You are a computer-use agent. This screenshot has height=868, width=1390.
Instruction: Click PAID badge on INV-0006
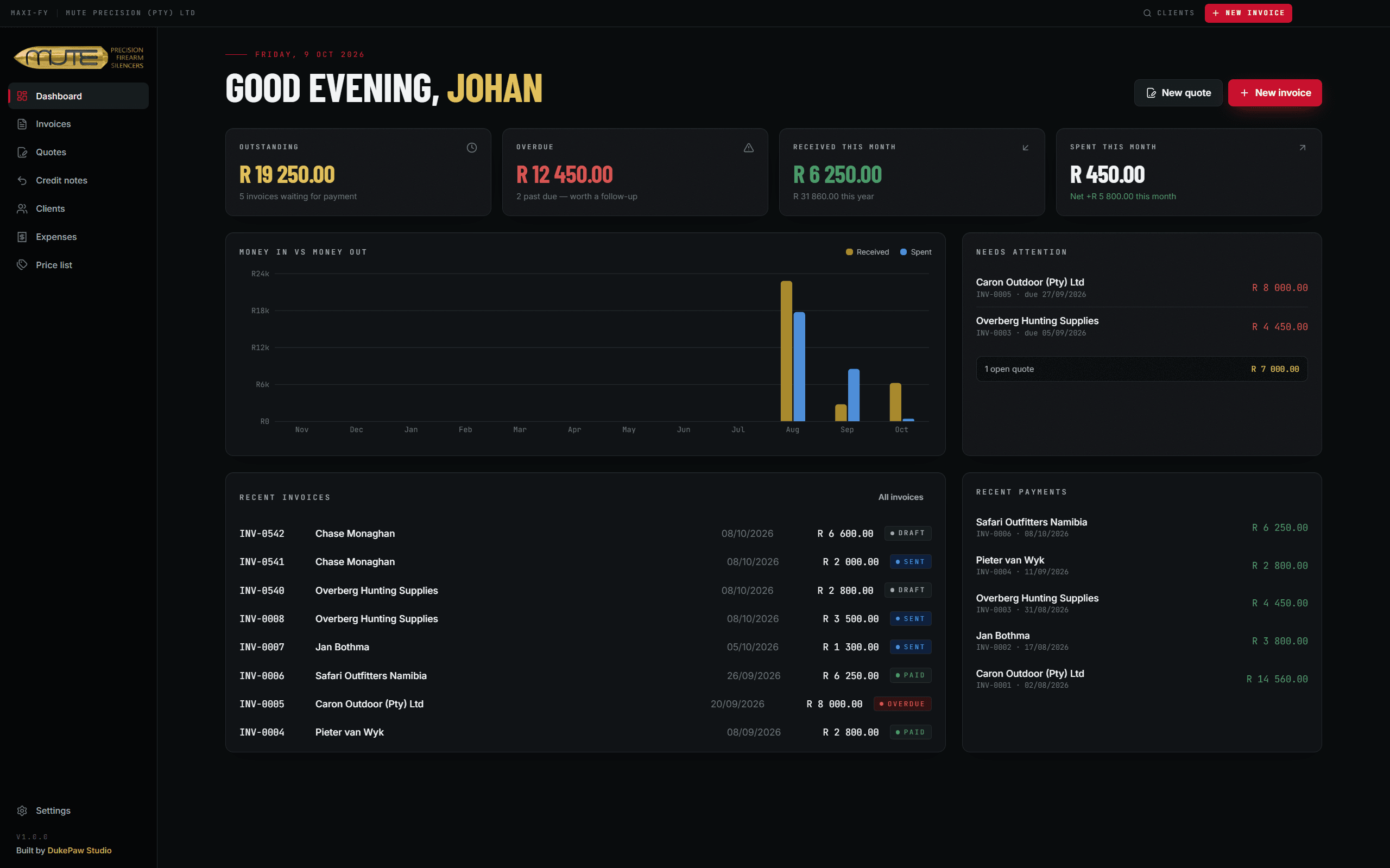tap(910, 676)
